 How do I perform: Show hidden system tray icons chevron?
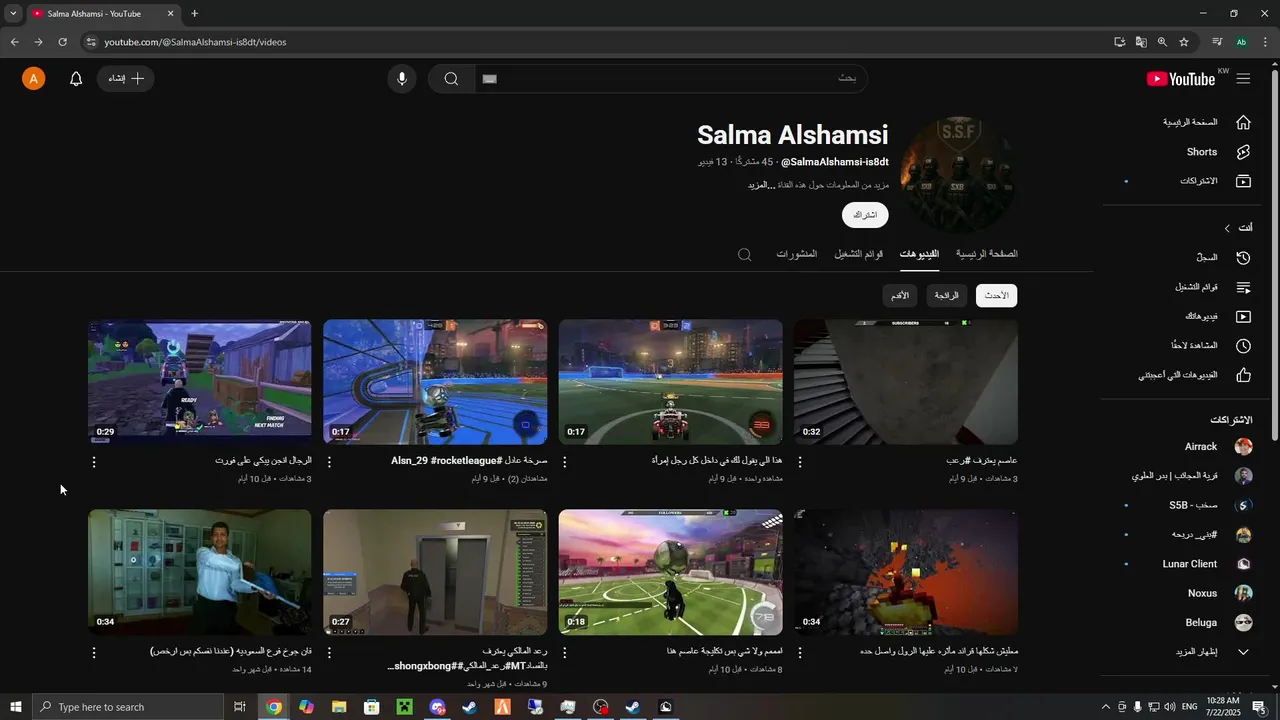click(1106, 707)
